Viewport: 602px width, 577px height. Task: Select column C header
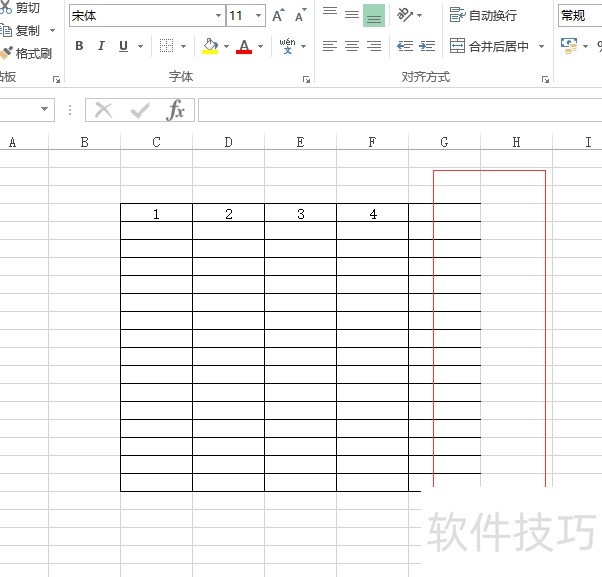pos(156,142)
